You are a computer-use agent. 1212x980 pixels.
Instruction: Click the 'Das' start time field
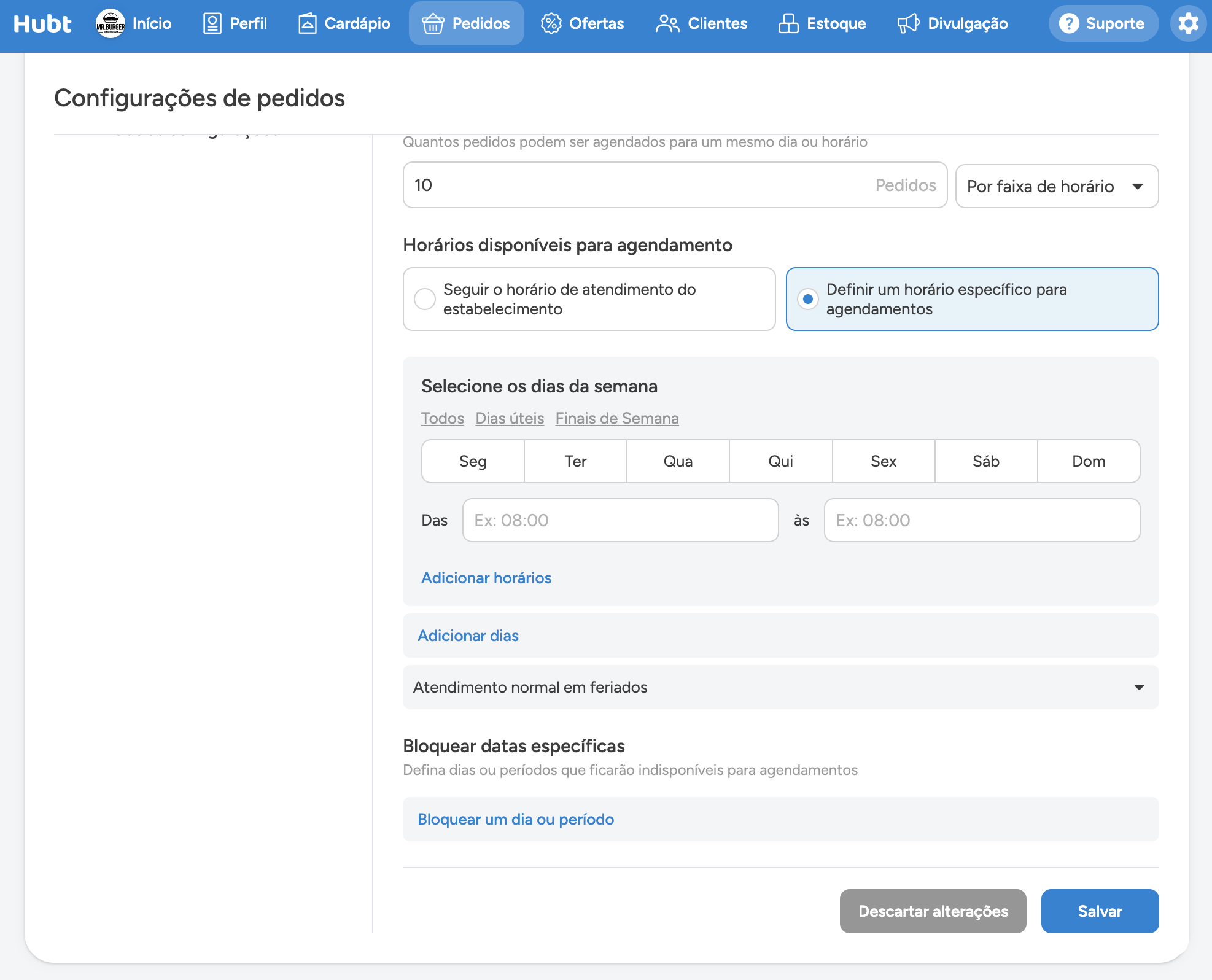tap(621, 520)
